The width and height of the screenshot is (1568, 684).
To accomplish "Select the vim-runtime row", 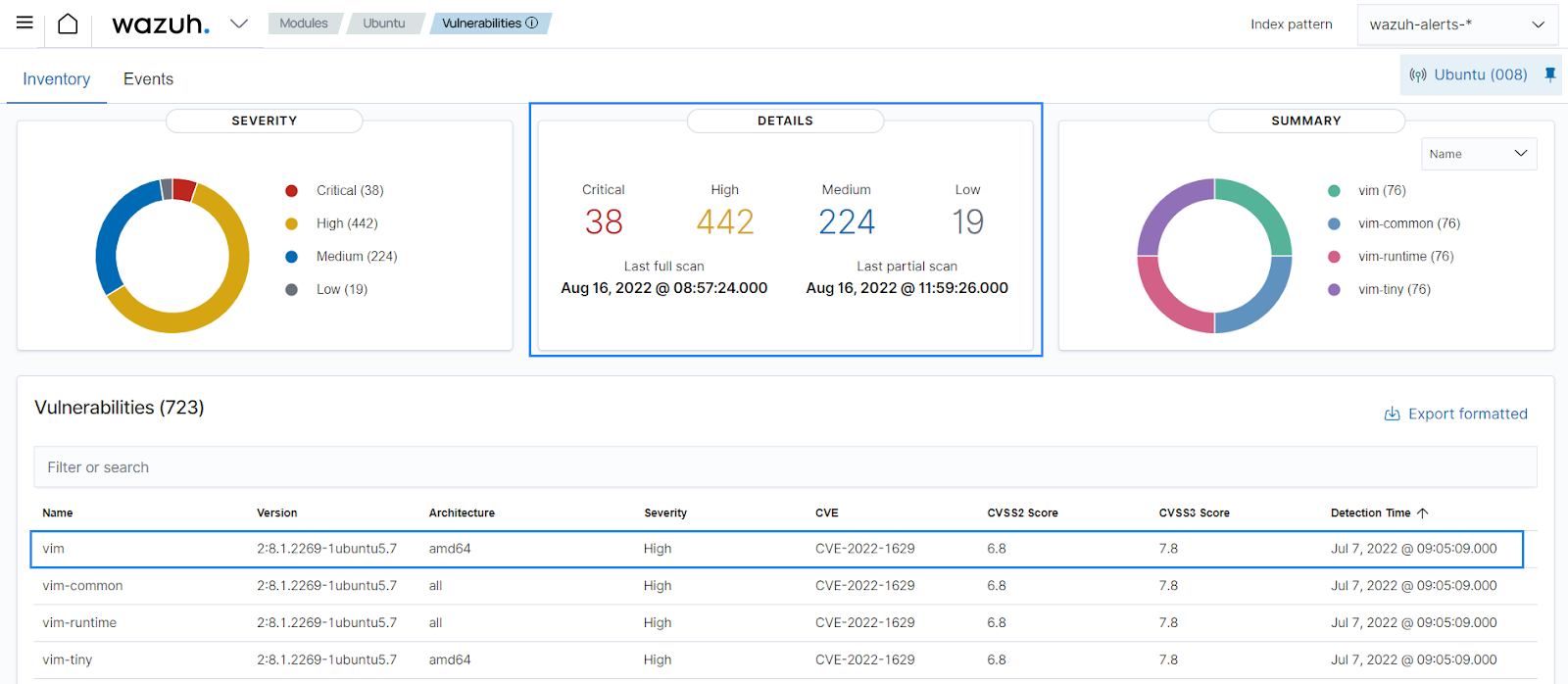I will coord(785,623).
